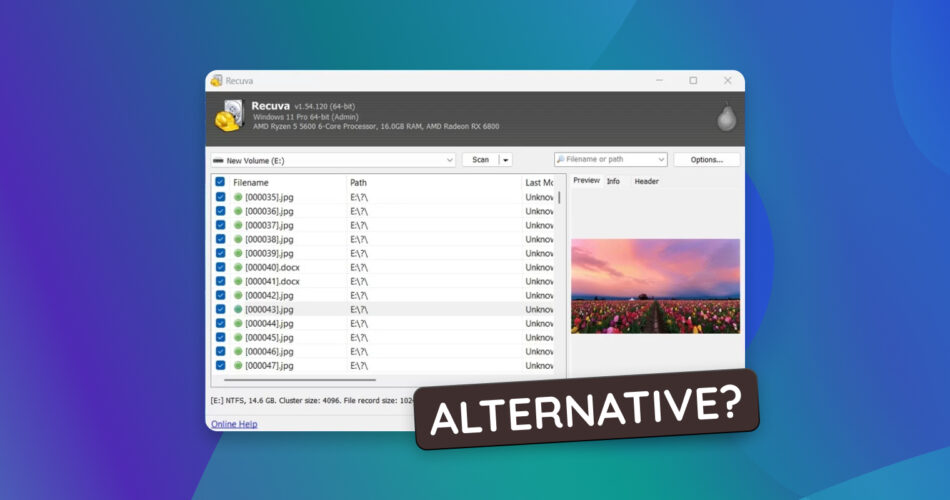This screenshot has height=500, width=950.
Task: Click the green status dot for [000047].jpg
Action: pyautogui.click(x=238, y=365)
